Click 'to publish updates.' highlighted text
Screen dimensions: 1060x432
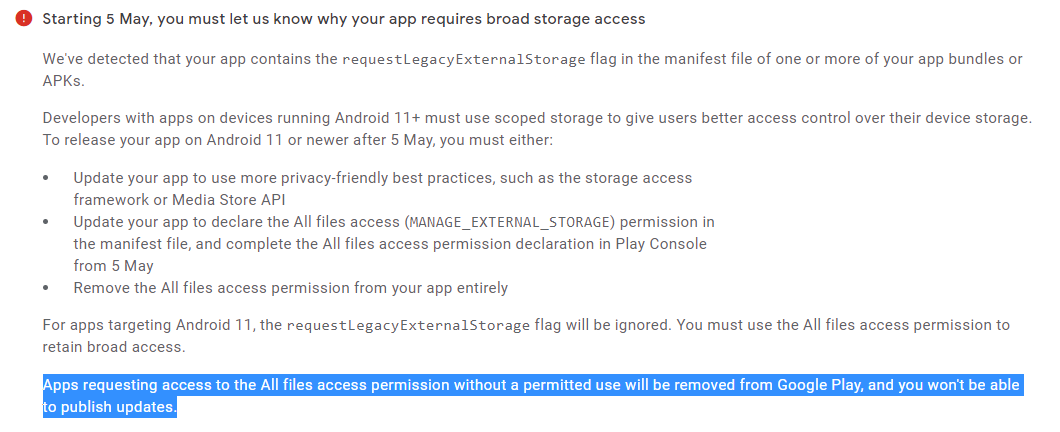click(110, 408)
